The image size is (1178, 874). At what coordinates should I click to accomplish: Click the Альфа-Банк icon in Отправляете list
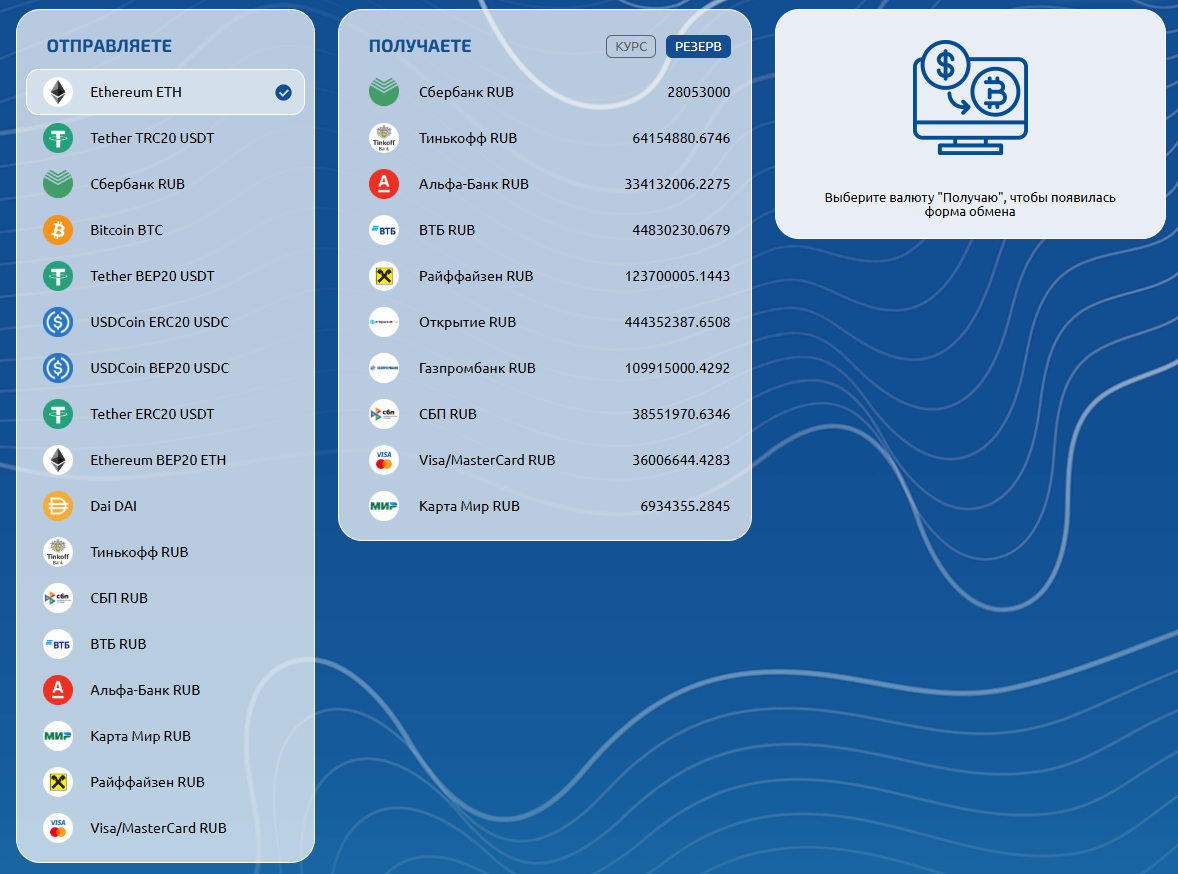click(x=58, y=690)
